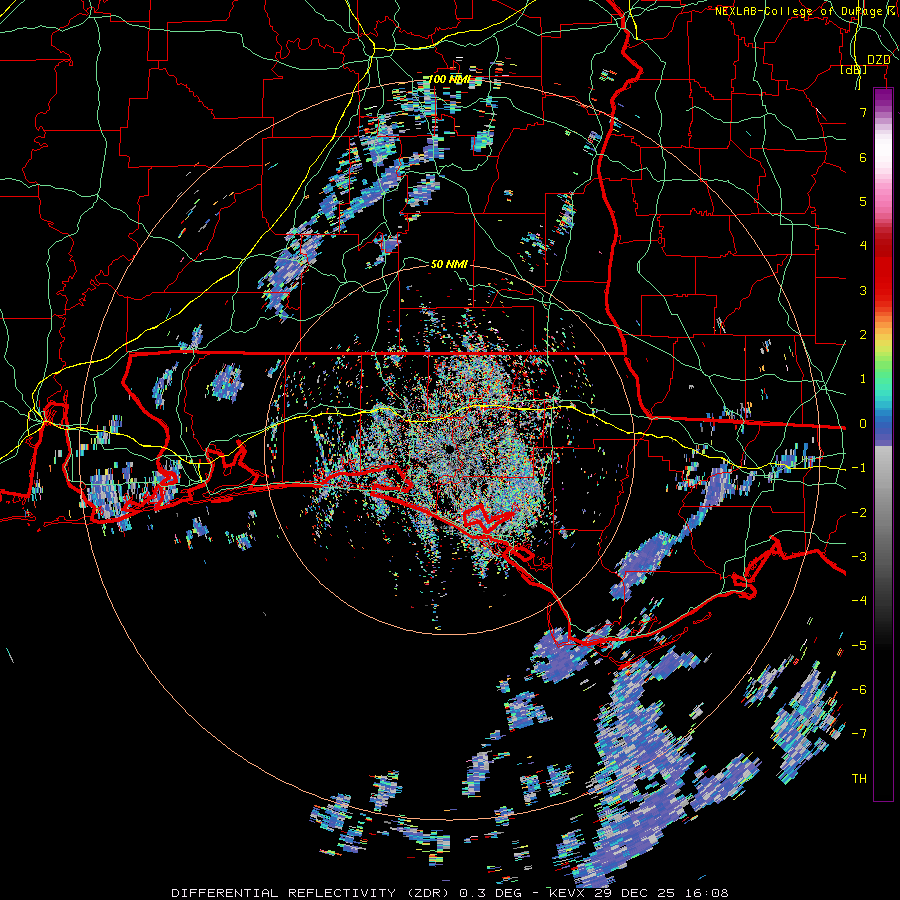Click the '0' value on color scale
Image resolution: width=900 pixels, height=900 pixels.
click(863, 424)
